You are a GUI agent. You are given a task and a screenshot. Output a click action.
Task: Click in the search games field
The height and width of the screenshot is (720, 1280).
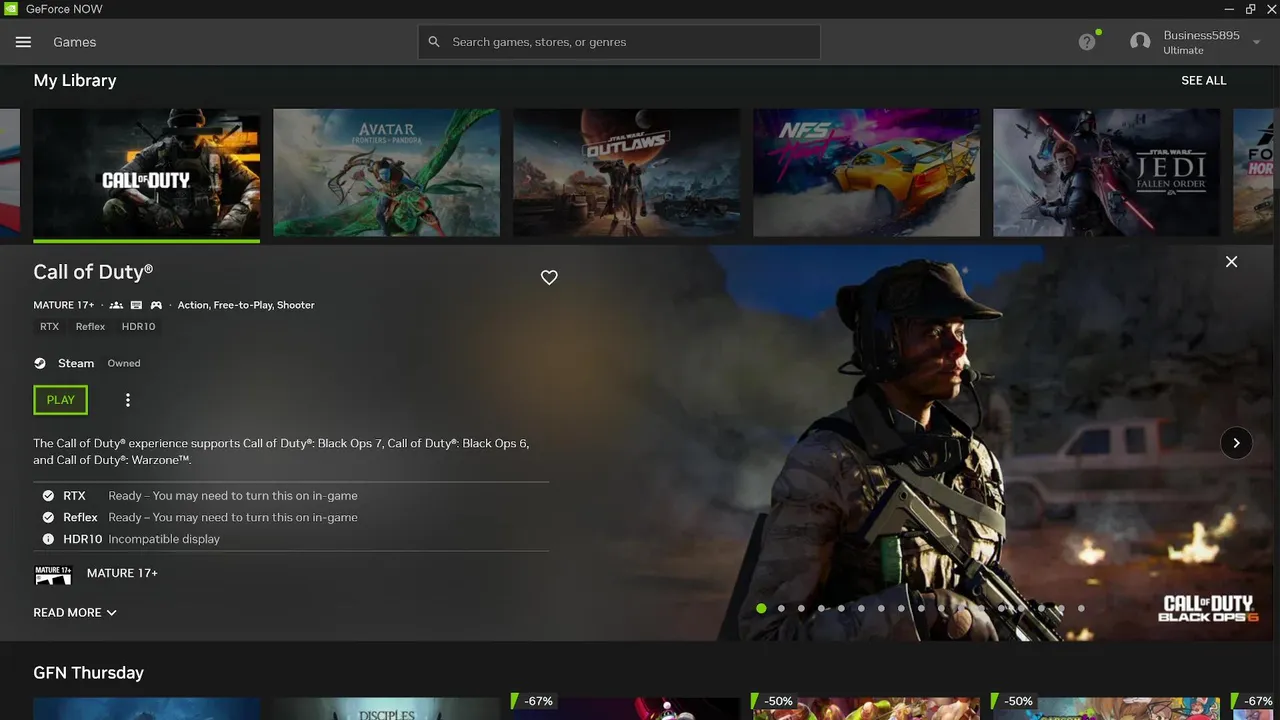619,42
